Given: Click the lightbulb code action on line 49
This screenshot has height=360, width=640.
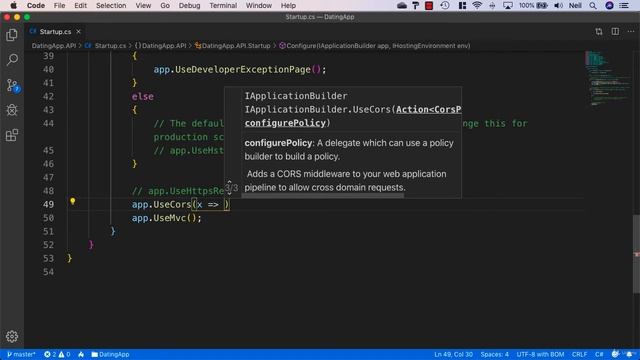Looking at the screenshot, I should click(x=72, y=201).
